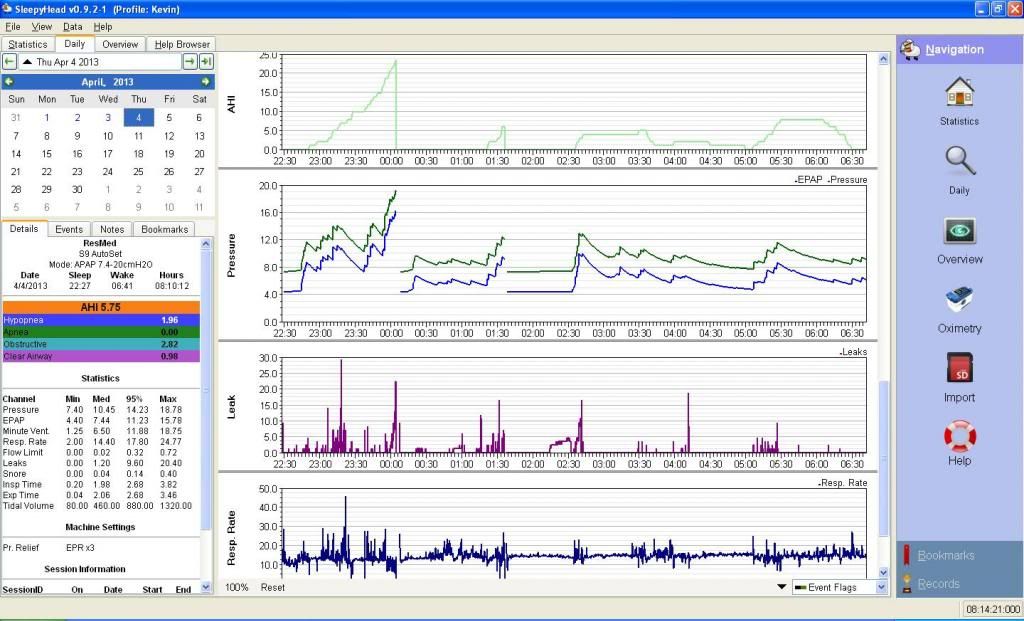
Task: Click the EPAP legend label on the Pressure graph
Action: pyautogui.click(x=810, y=180)
